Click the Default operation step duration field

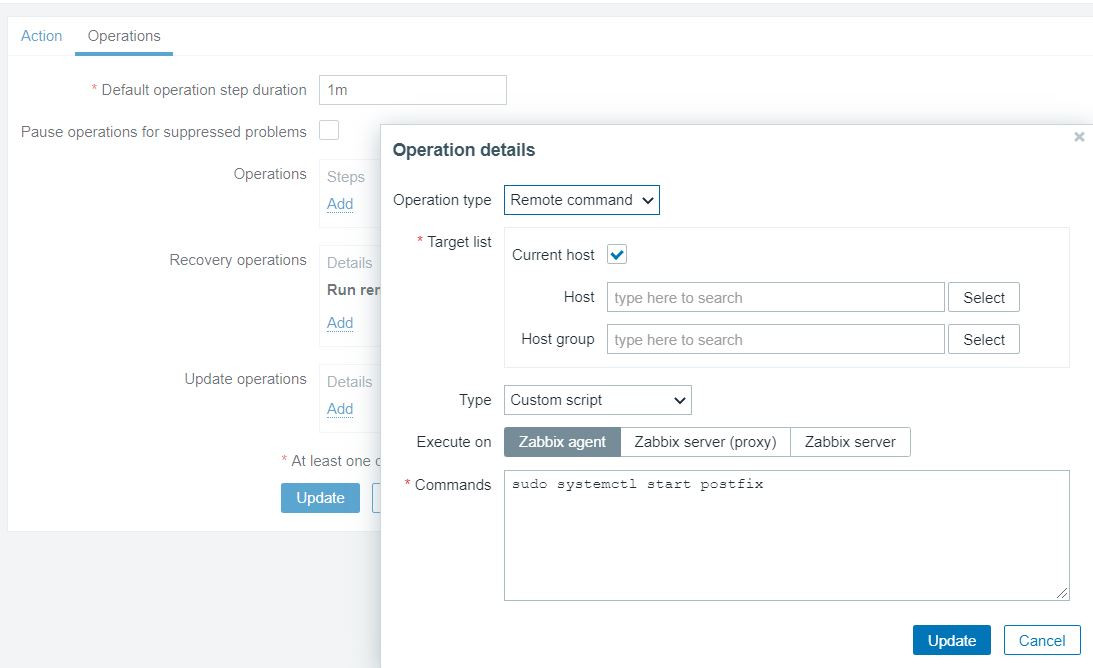412,90
